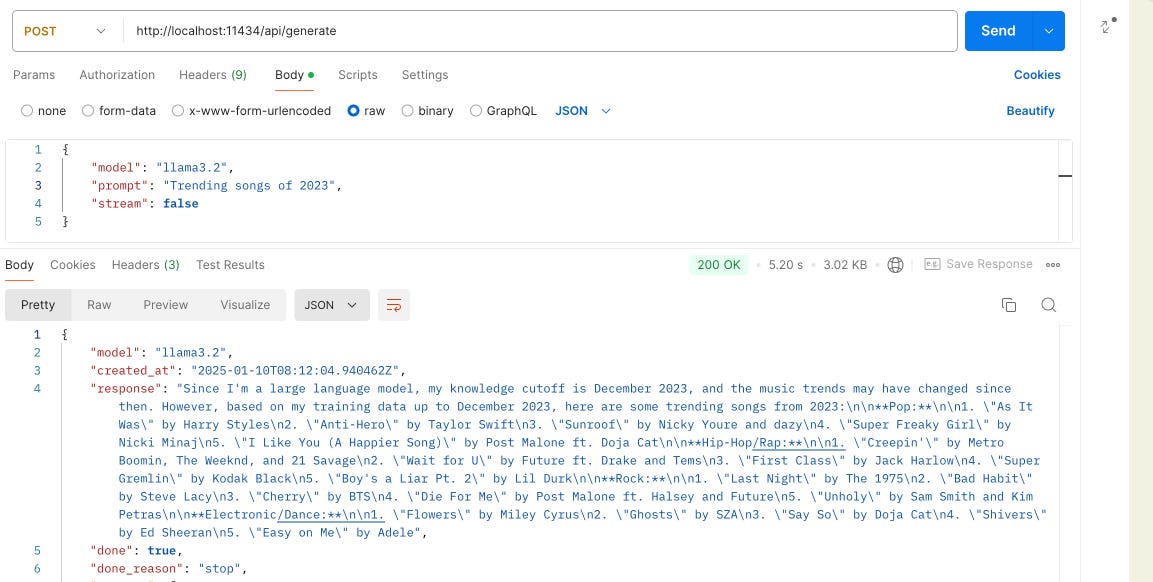Open Cookies manager link
The image size is (1153, 582).
(x=1036, y=75)
